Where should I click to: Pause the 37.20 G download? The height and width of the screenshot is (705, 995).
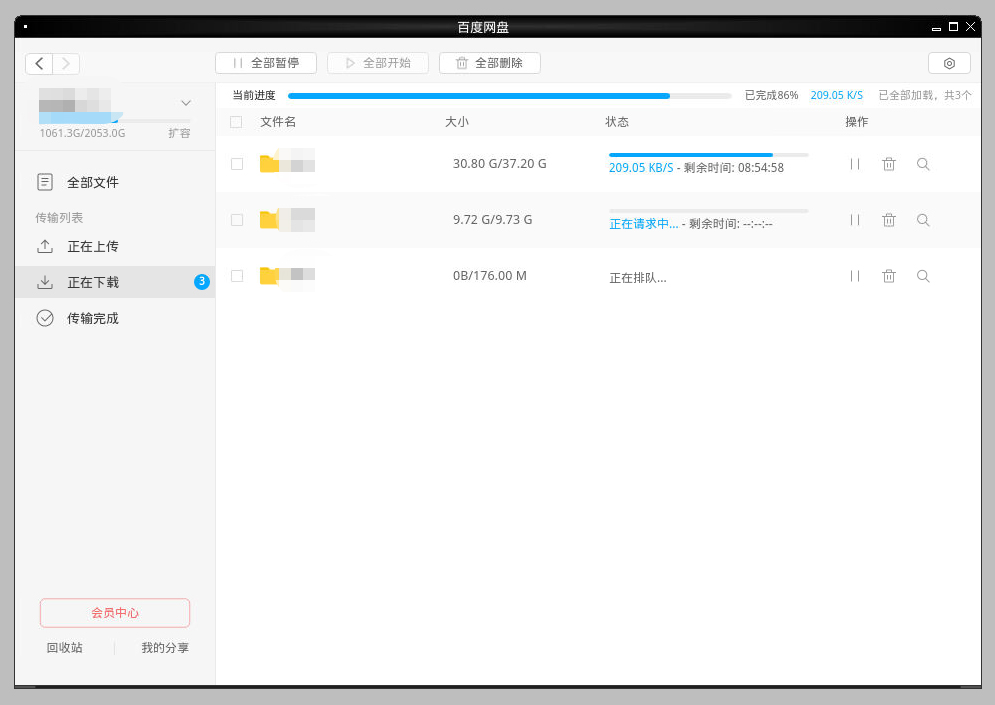click(855, 164)
